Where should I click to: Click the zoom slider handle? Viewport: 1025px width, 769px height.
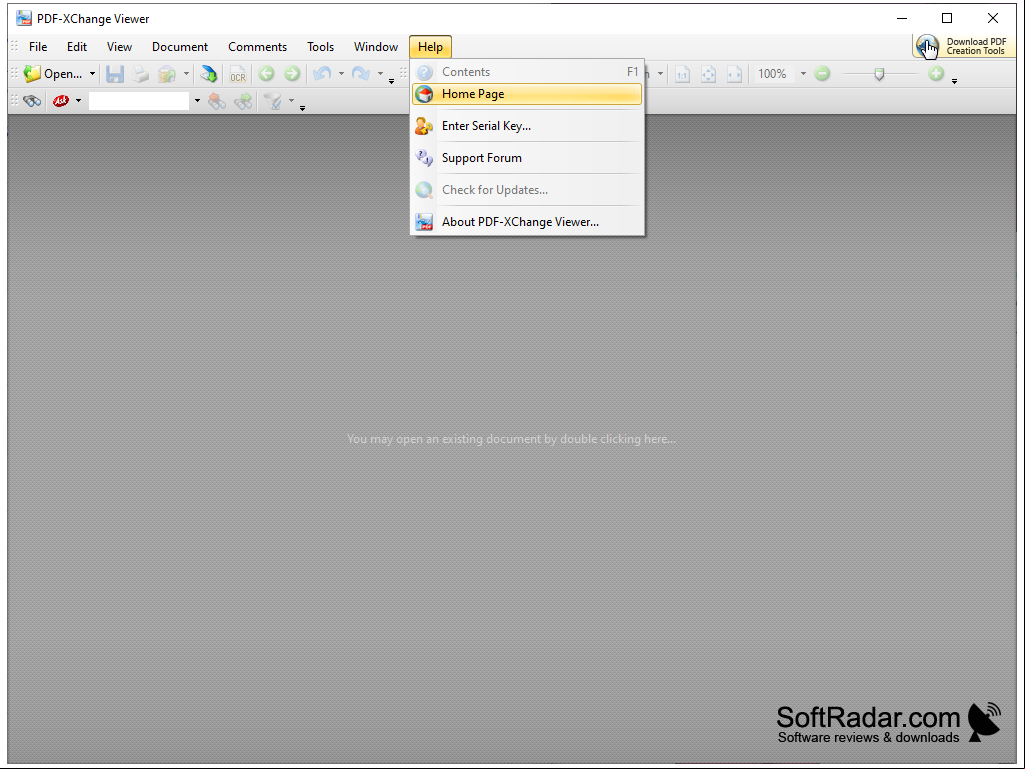879,74
